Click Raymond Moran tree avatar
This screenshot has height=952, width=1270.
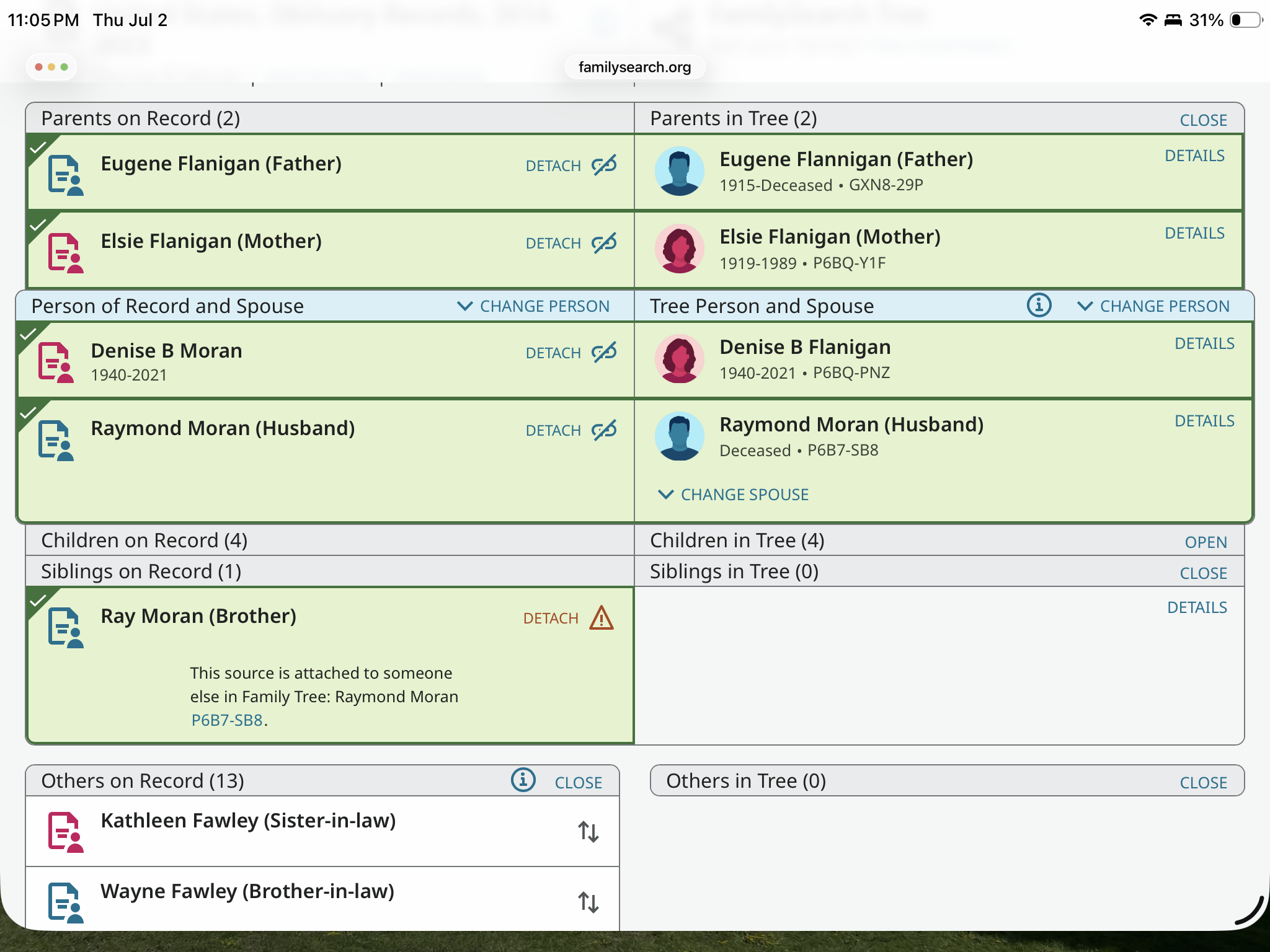680,436
